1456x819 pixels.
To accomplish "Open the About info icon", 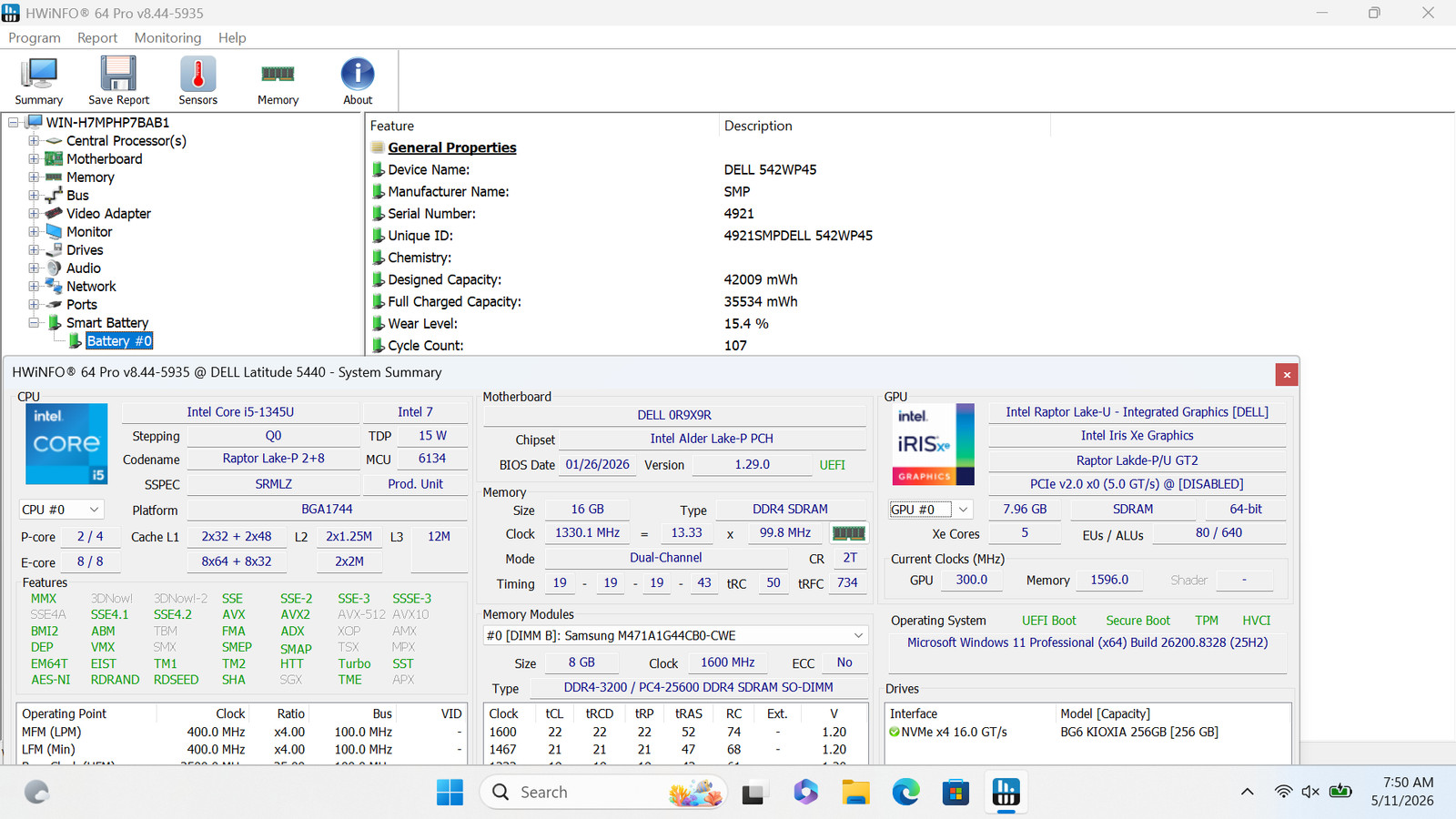I will click(358, 81).
